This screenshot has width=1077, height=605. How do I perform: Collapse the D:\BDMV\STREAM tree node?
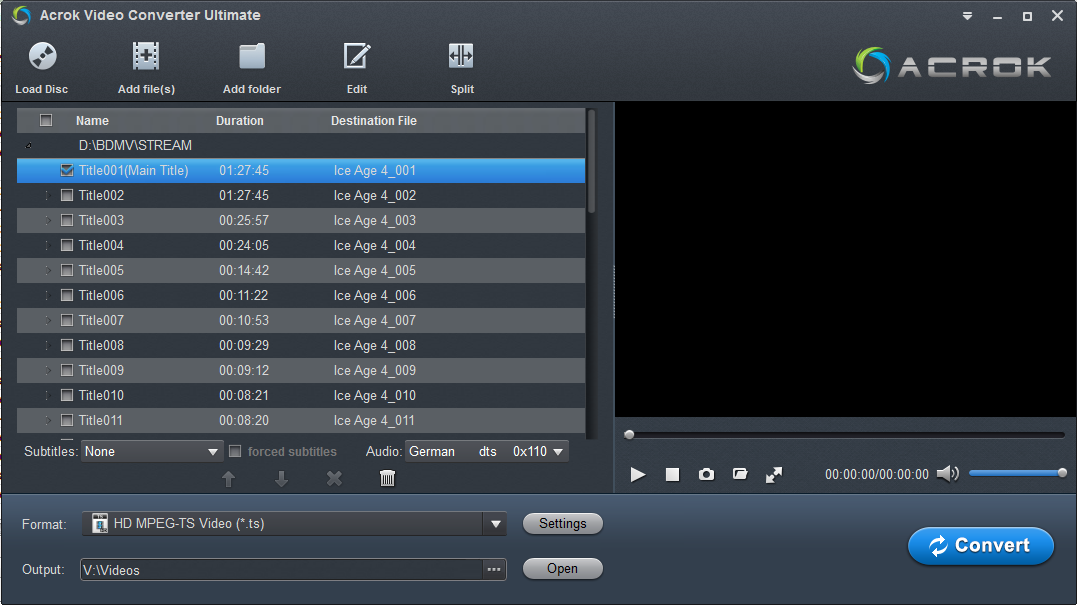[x=28, y=146]
